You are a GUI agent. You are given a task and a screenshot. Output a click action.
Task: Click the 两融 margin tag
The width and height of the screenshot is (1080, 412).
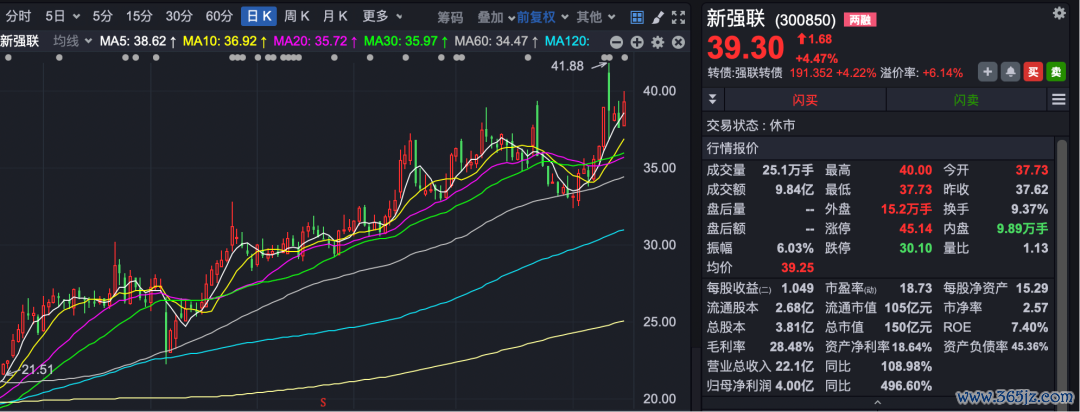pos(859,21)
